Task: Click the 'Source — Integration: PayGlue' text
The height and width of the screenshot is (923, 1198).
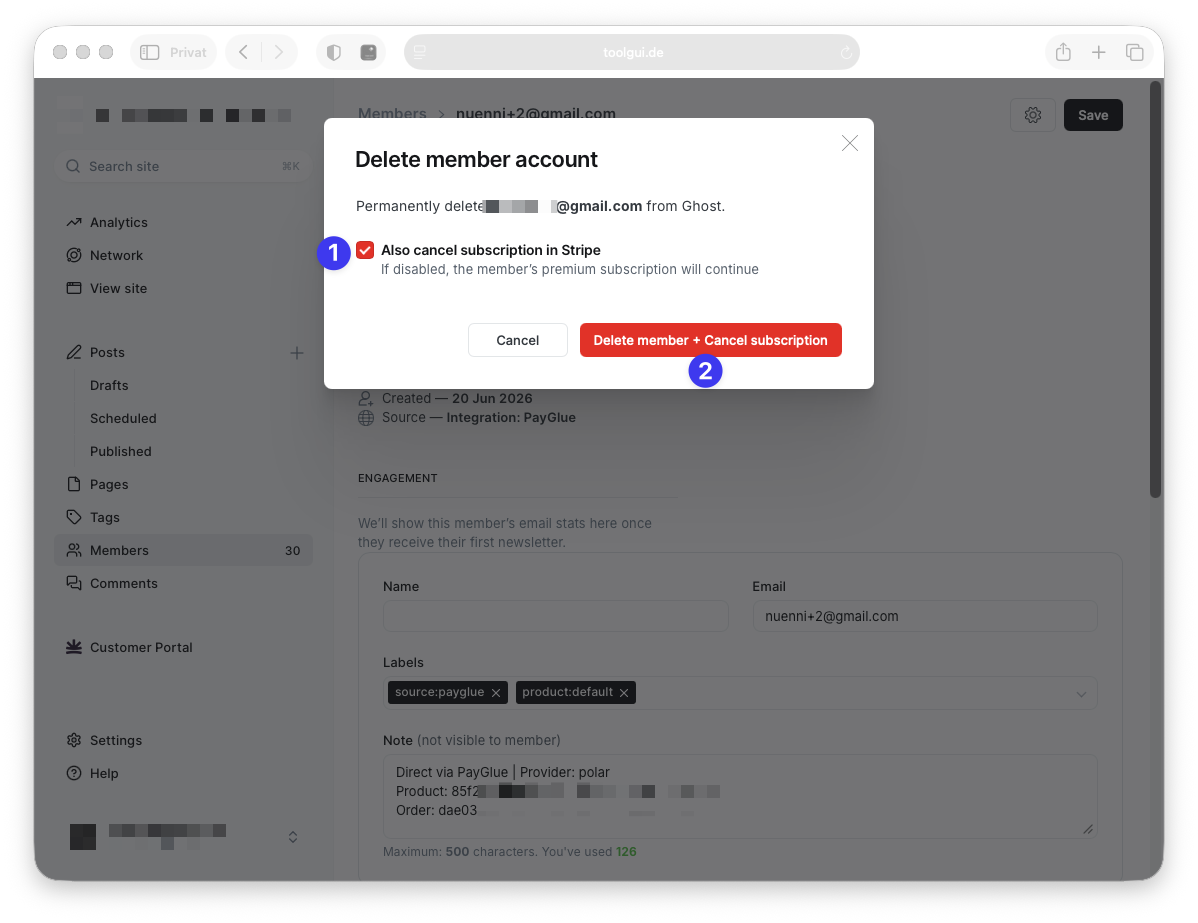Action: 479,417
